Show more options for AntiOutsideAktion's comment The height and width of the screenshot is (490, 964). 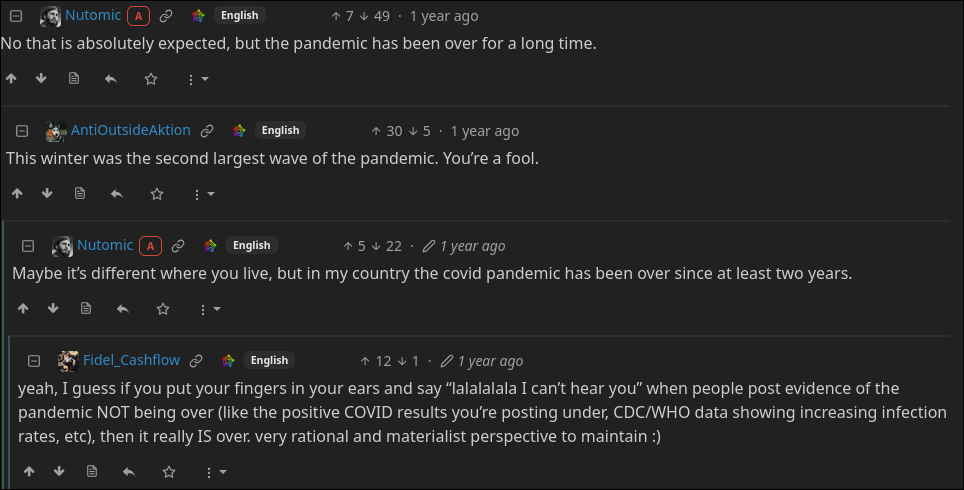click(x=203, y=194)
